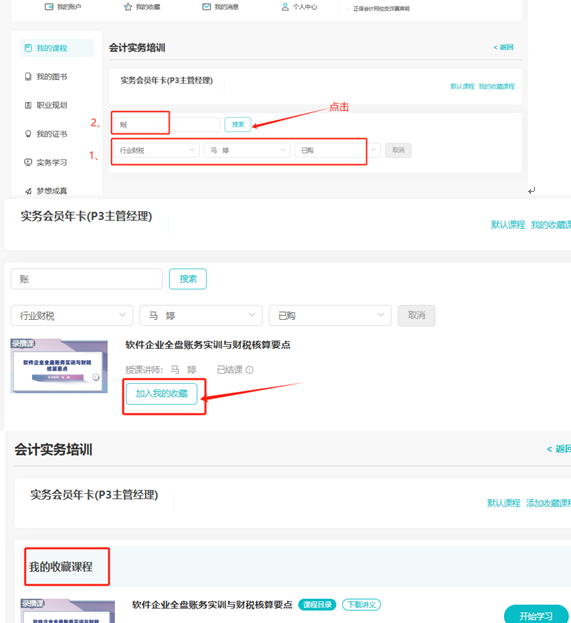Open 默认课程 link in the middle screenshot
Image resolution: width=571 pixels, height=623 pixels.
pyautogui.click(x=508, y=224)
